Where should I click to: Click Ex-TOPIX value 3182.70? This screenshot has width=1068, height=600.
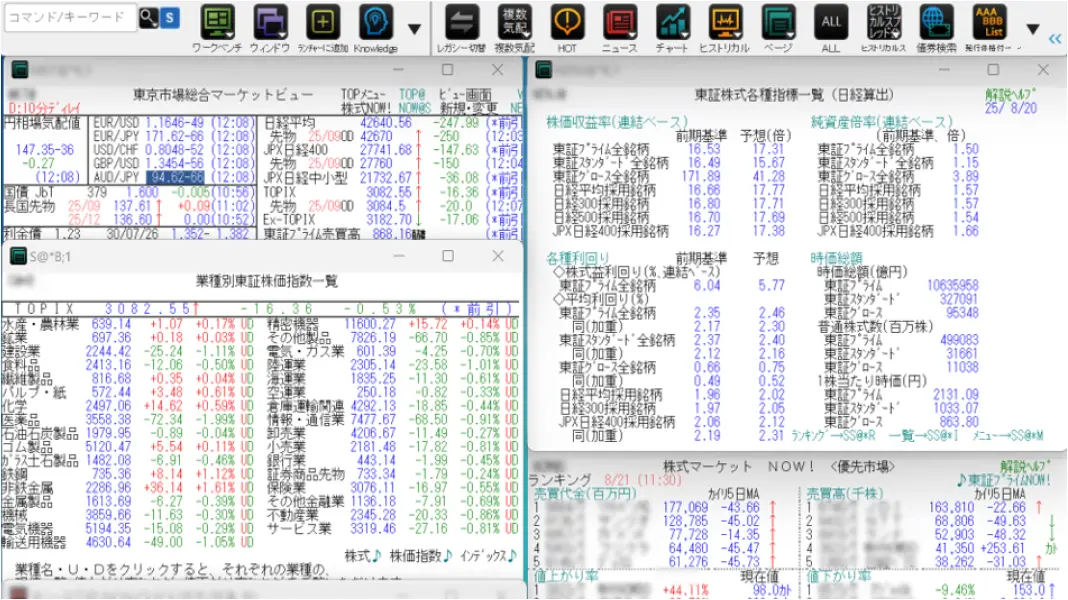tap(389, 220)
